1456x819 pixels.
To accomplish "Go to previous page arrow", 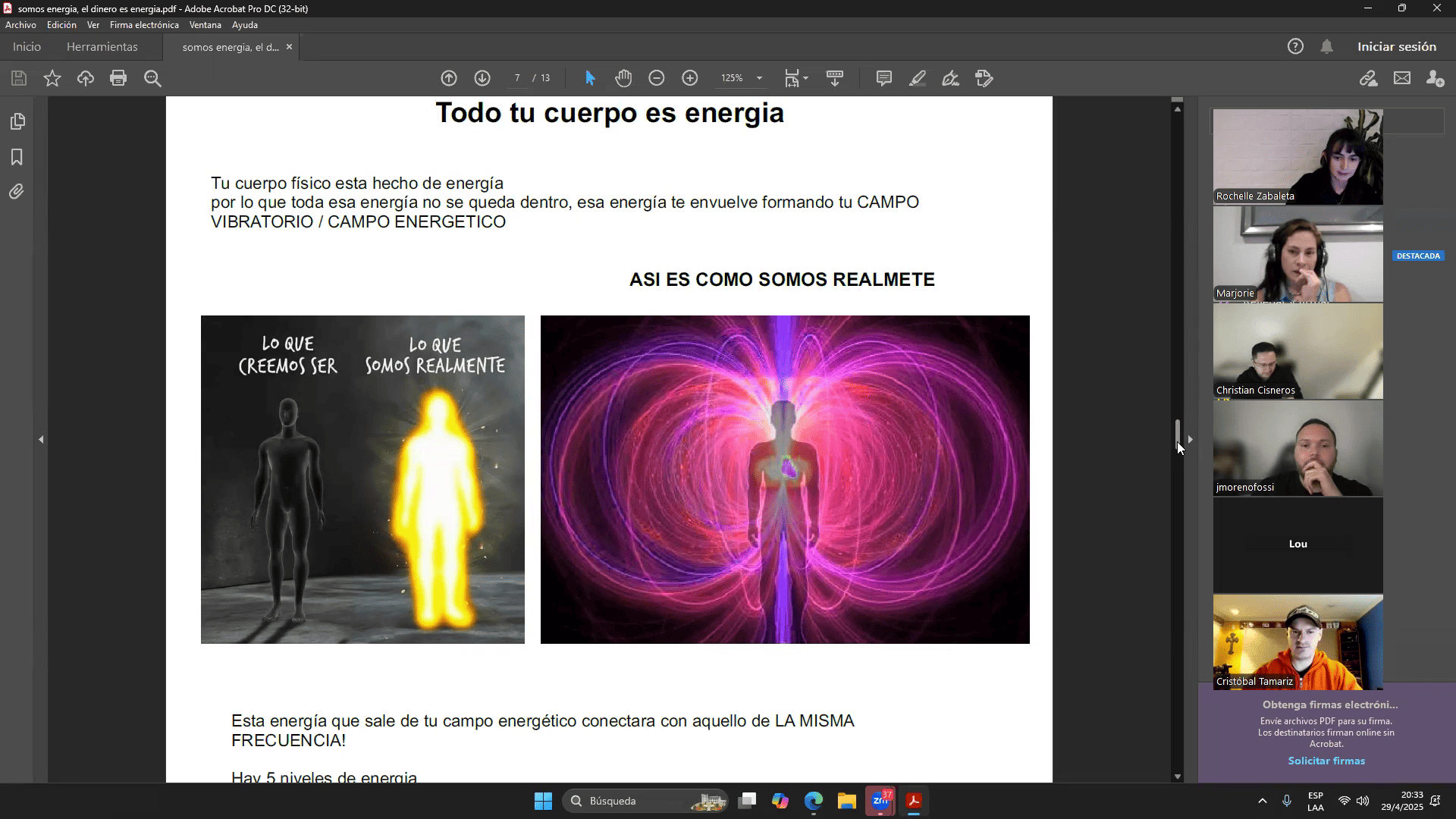I will (x=449, y=78).
